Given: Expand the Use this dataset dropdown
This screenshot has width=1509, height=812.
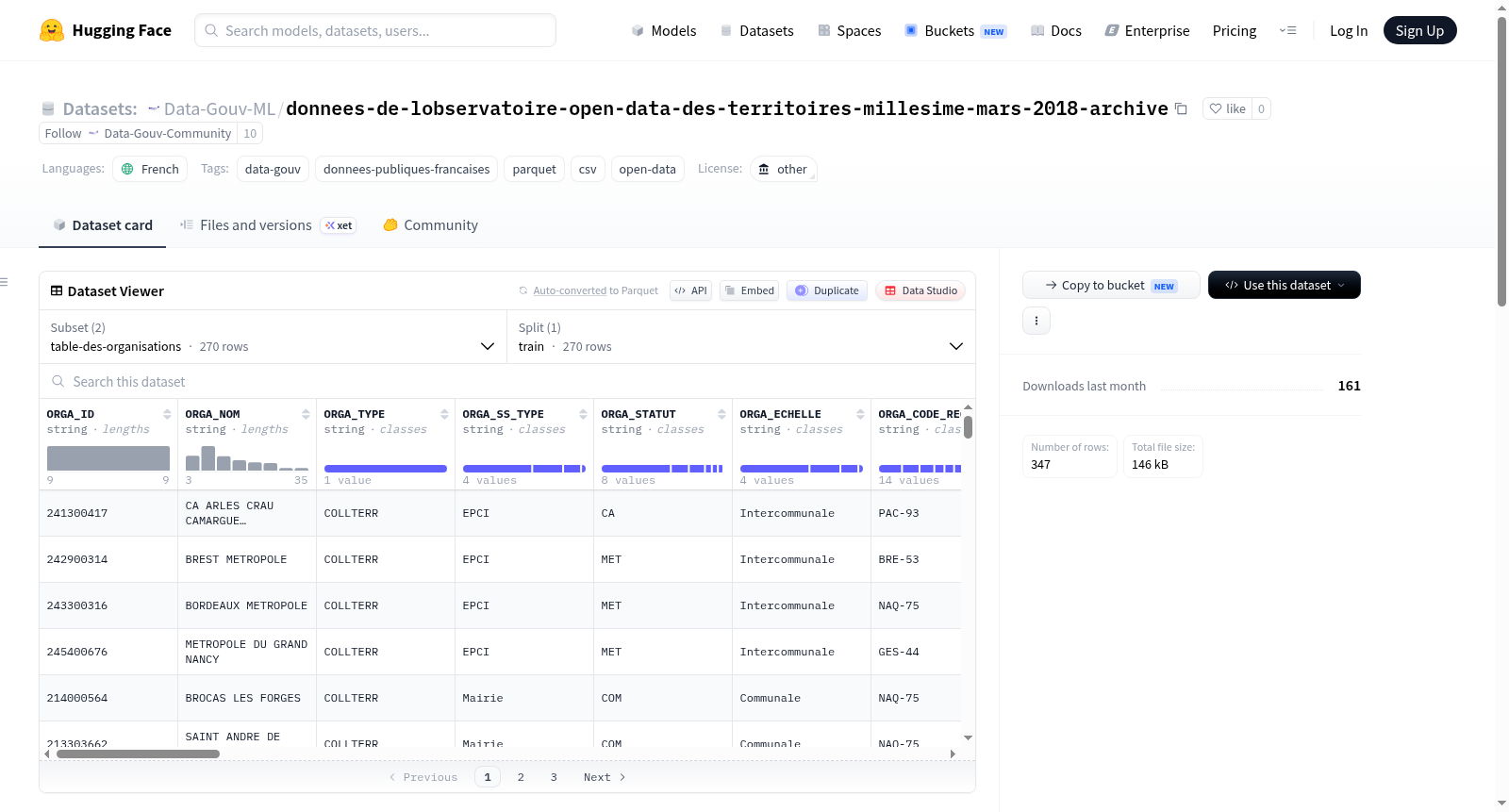Looking at the screenshot, I should click(x=1285, y=285).
